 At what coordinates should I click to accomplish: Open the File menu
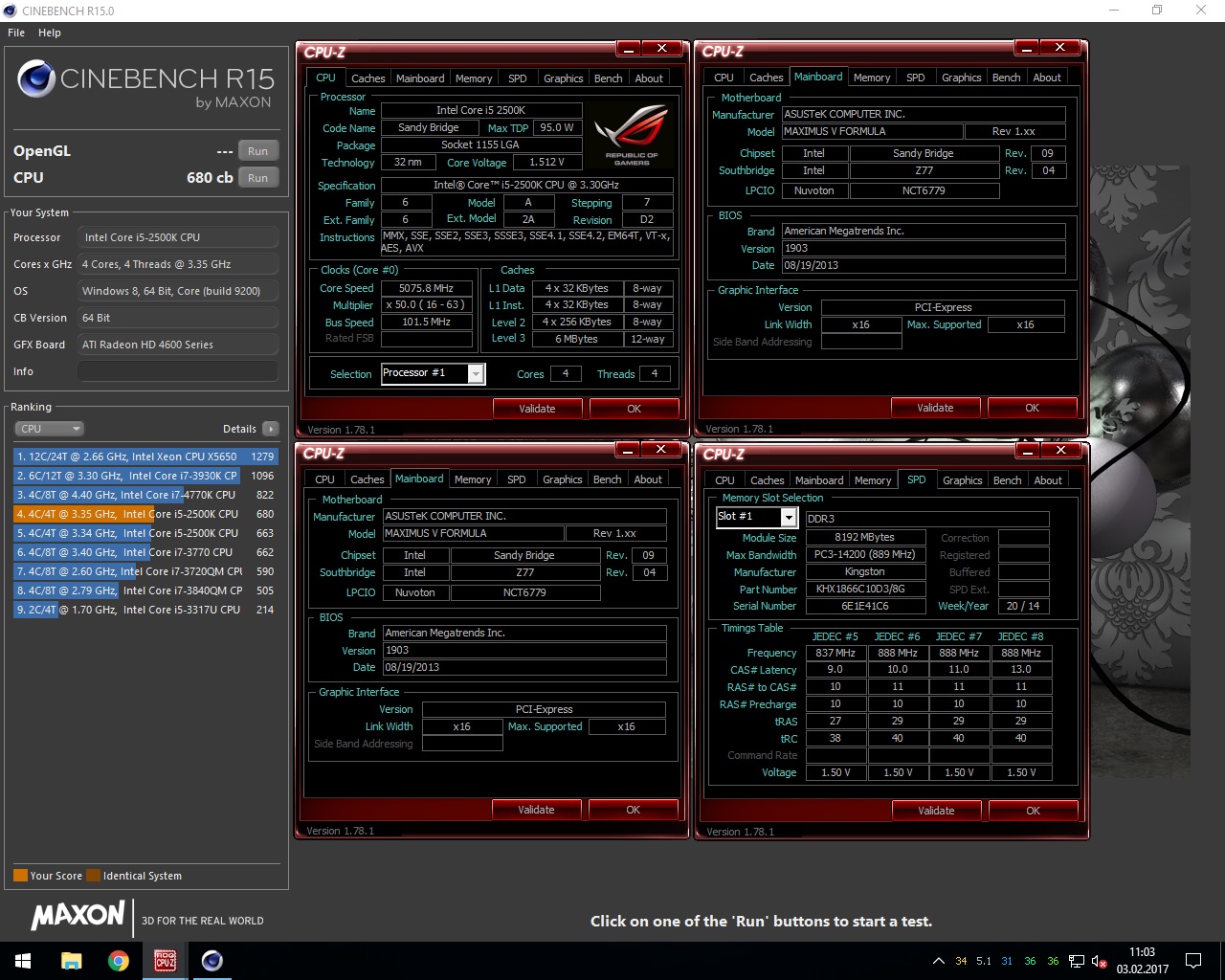click(16, 33)
